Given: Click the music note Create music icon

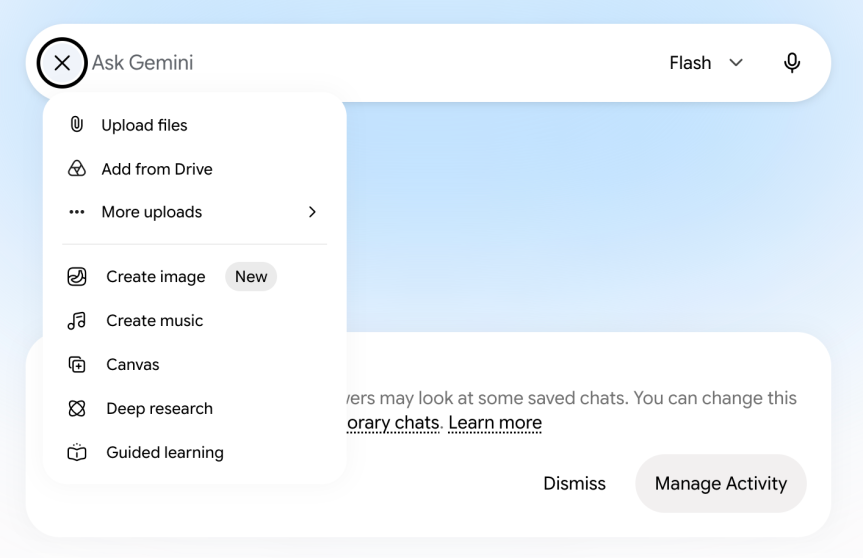Looking at the screenshot, I should coord(77,320).
